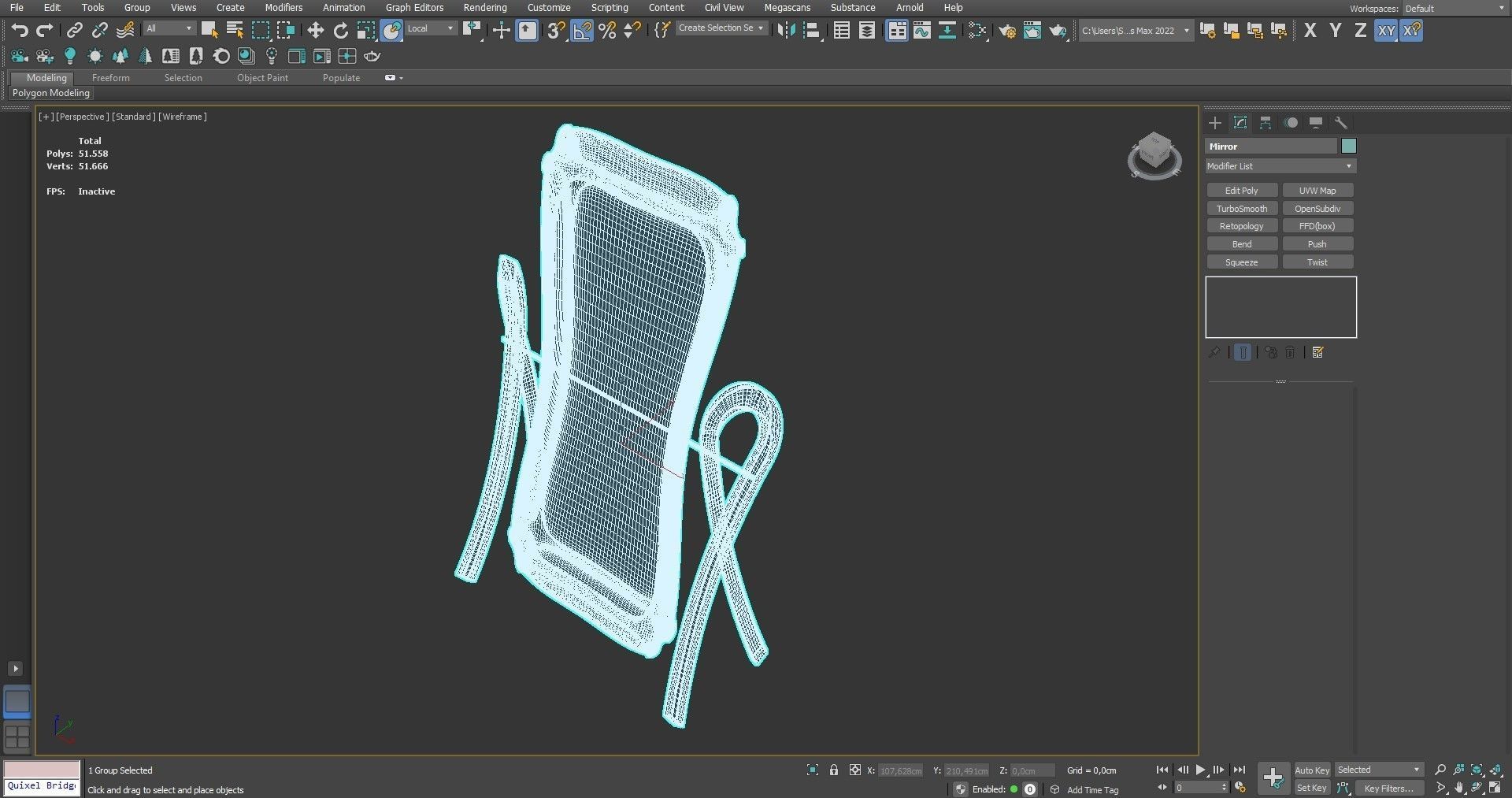Image resolution: width=1512 pixels, height=798 pixels.
Task: Click the Render Production teapot icon
Action: click(x=1058, y=31)
